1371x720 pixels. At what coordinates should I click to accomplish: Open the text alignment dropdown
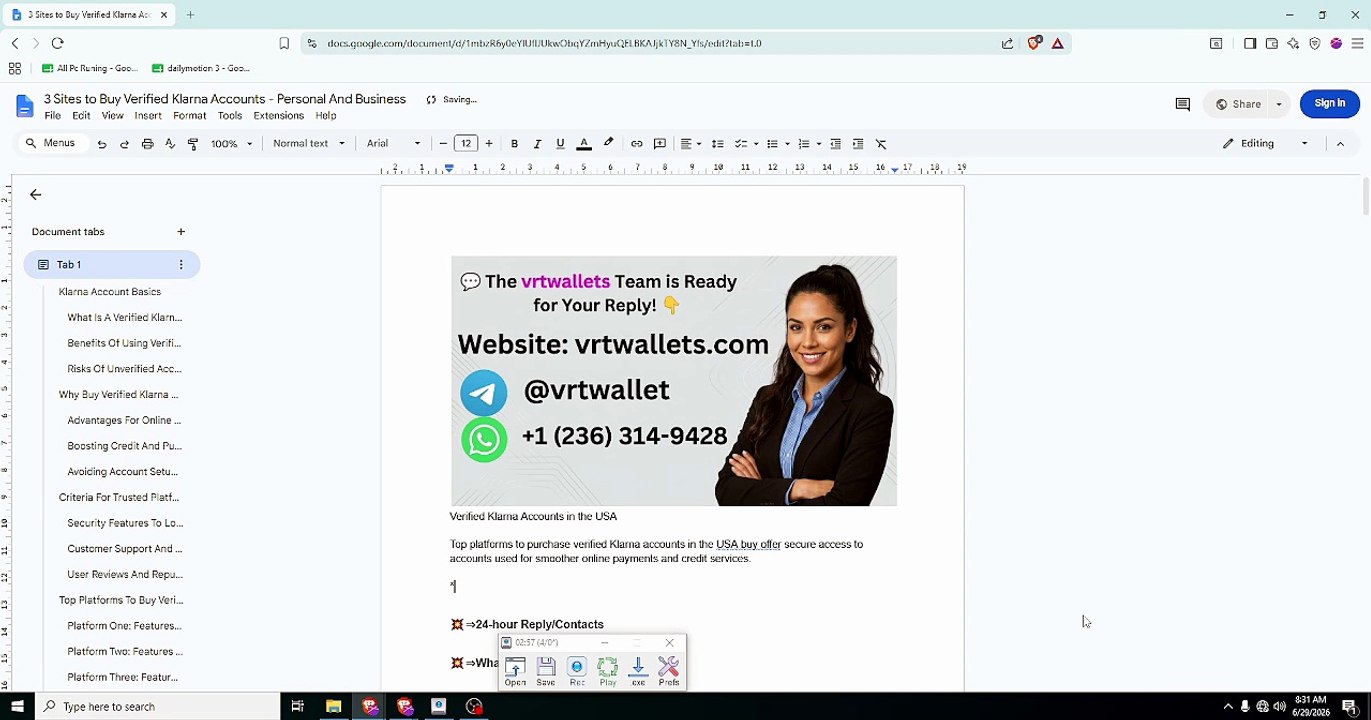(x=691, y=144)
